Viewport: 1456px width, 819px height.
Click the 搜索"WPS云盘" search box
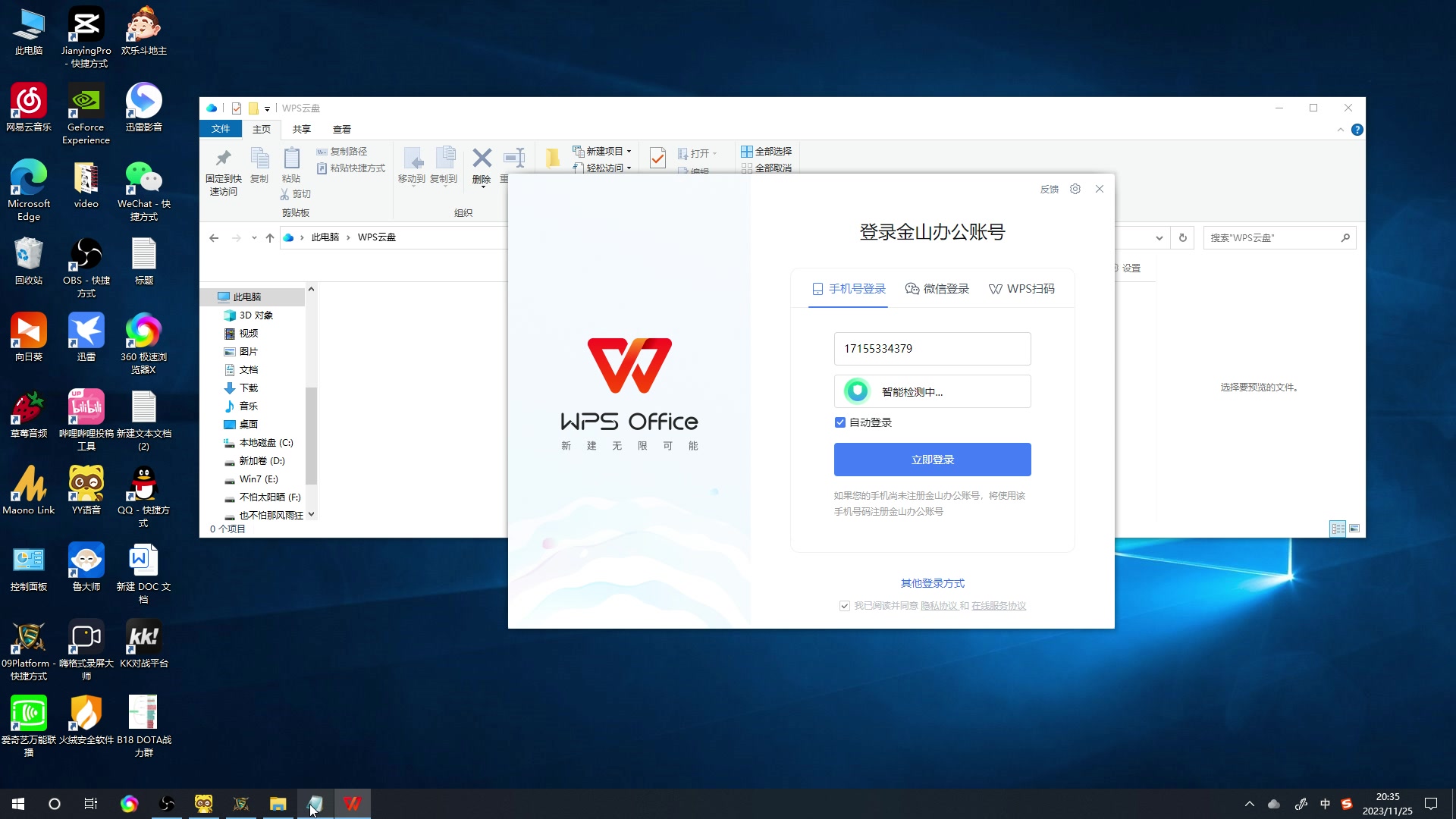tap(1279, 238)
